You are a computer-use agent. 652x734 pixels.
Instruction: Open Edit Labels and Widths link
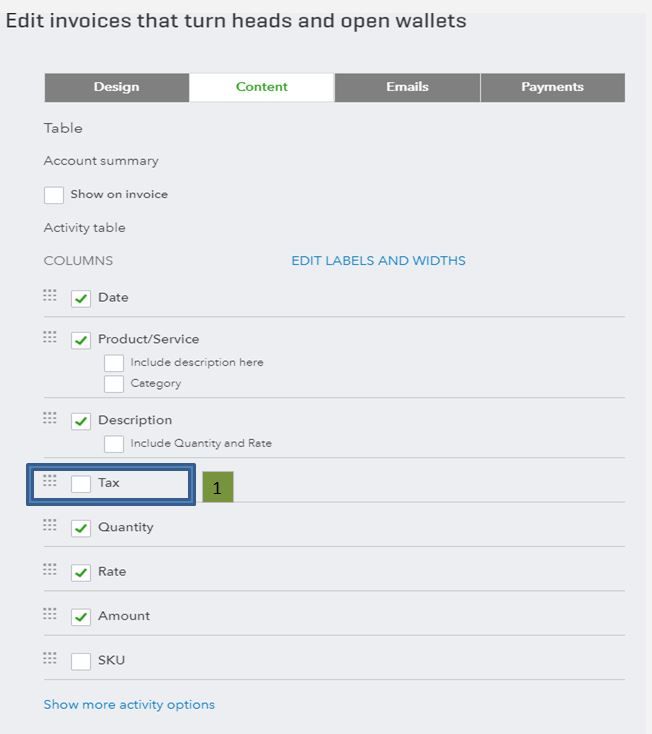click(378, 261)
